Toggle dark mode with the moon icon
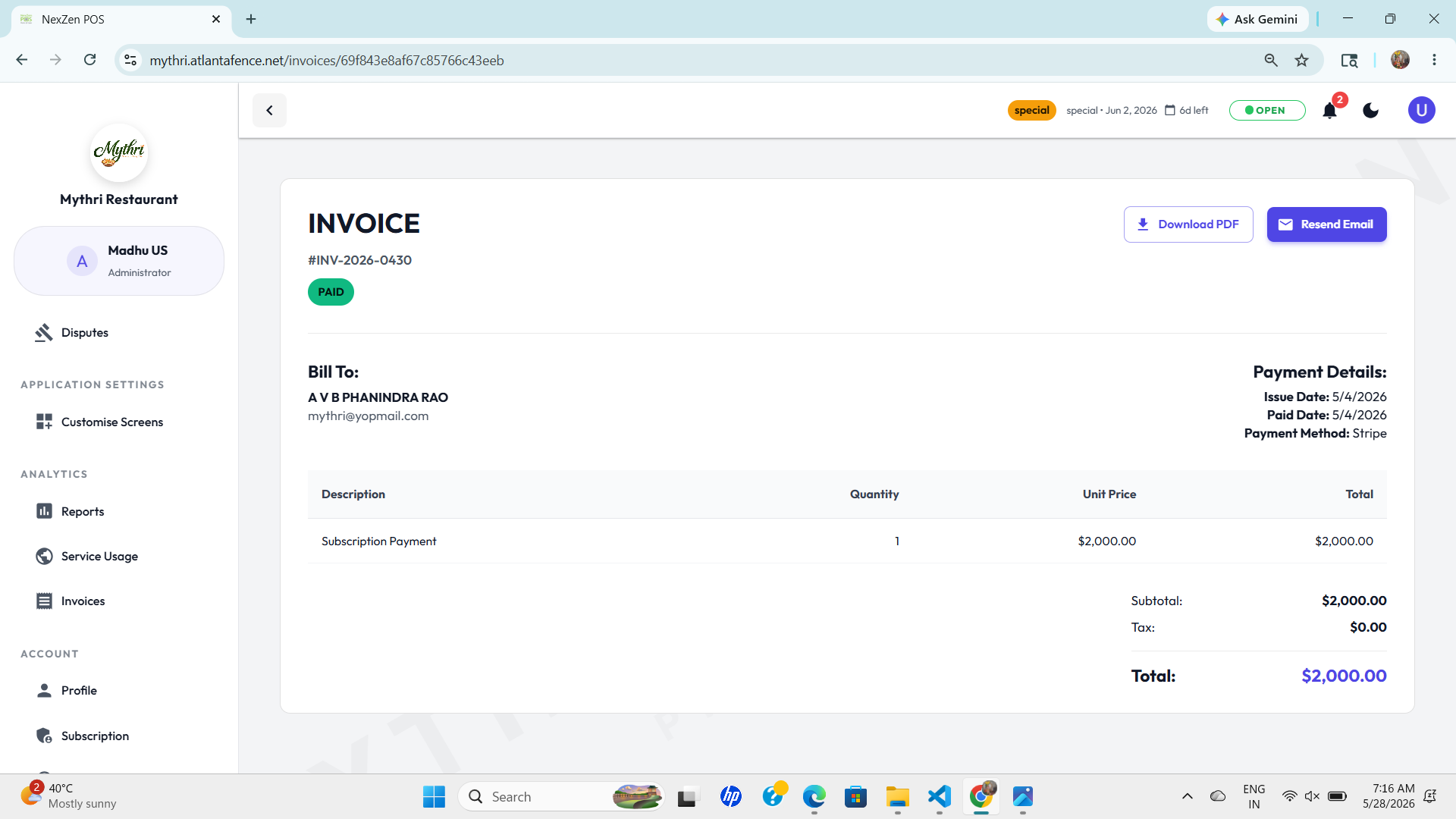The height and width of the screenshot is (819, 1456). (1370, 111)
